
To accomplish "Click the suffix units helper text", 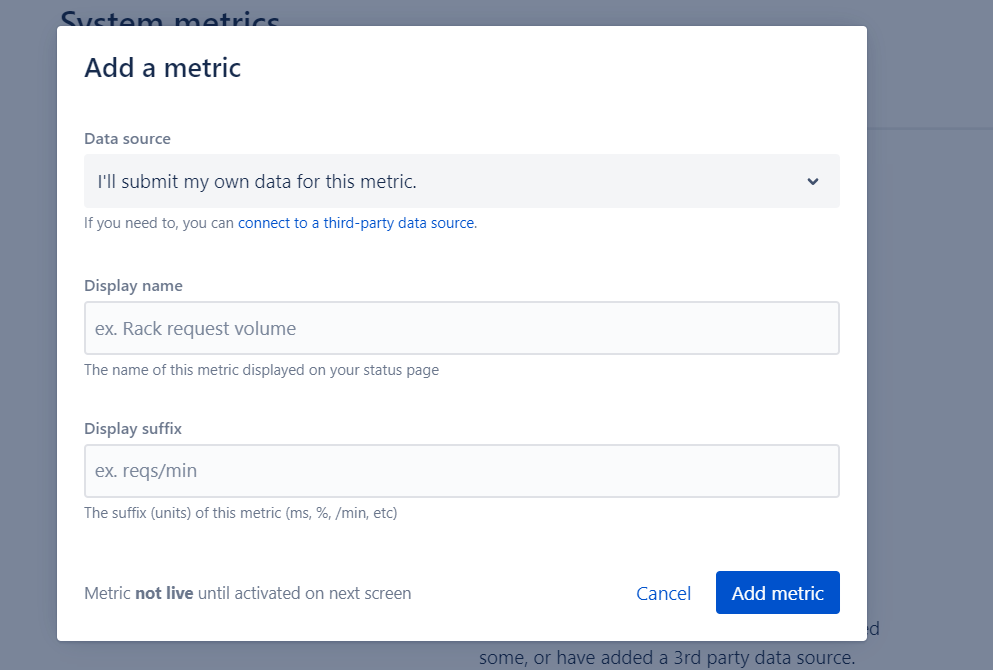I will 240,513.
